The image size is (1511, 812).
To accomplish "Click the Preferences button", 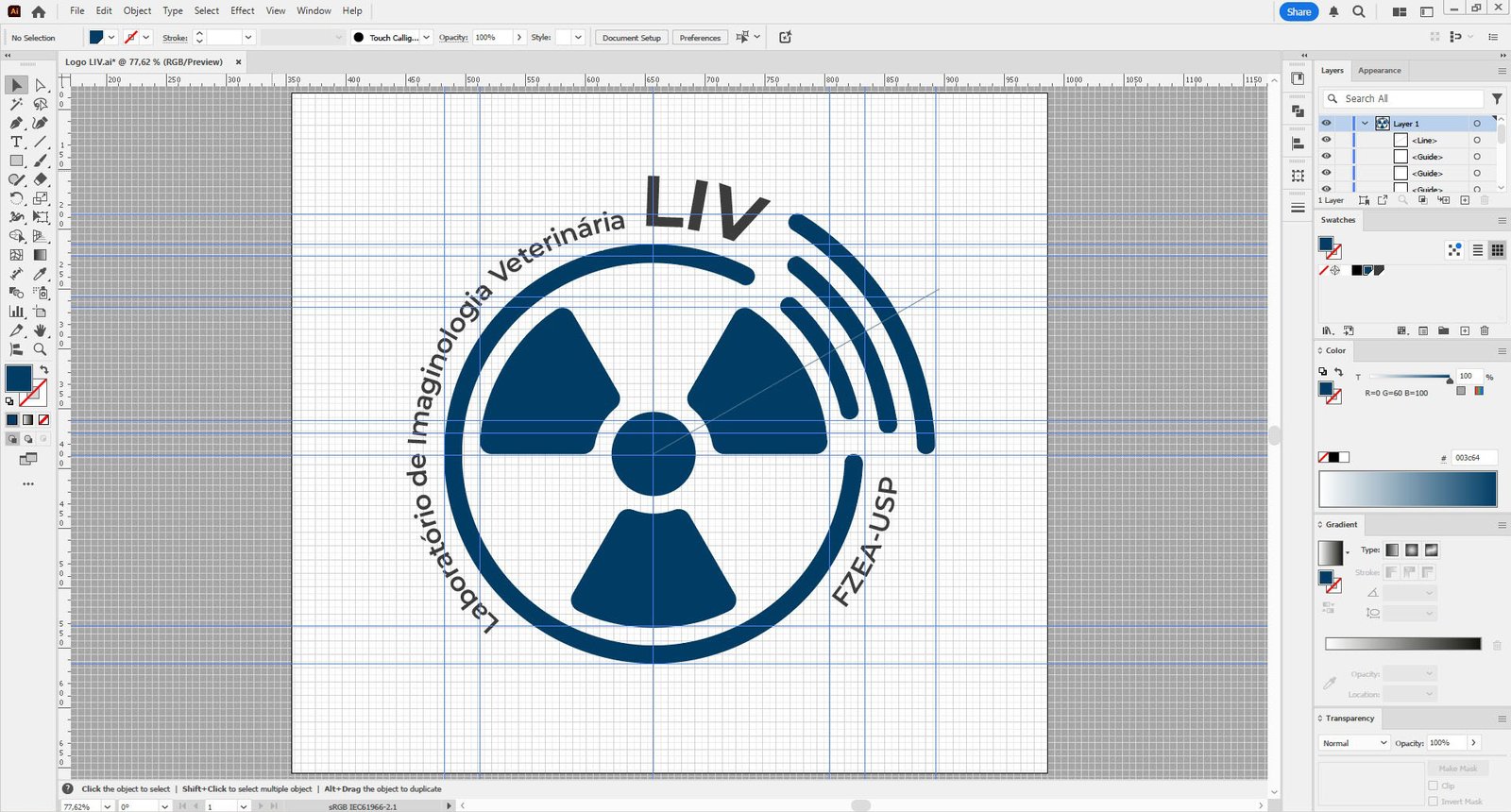I will (x=700, y=38).
